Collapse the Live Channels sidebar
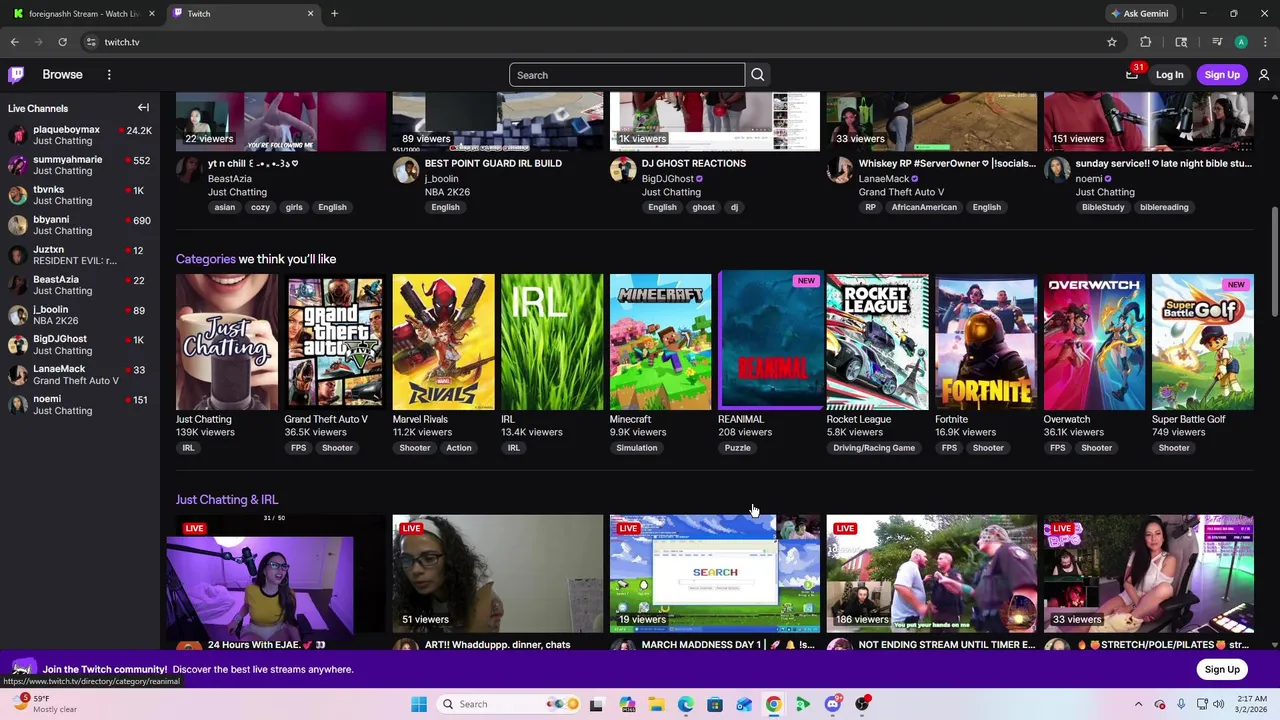 point(143,108)
